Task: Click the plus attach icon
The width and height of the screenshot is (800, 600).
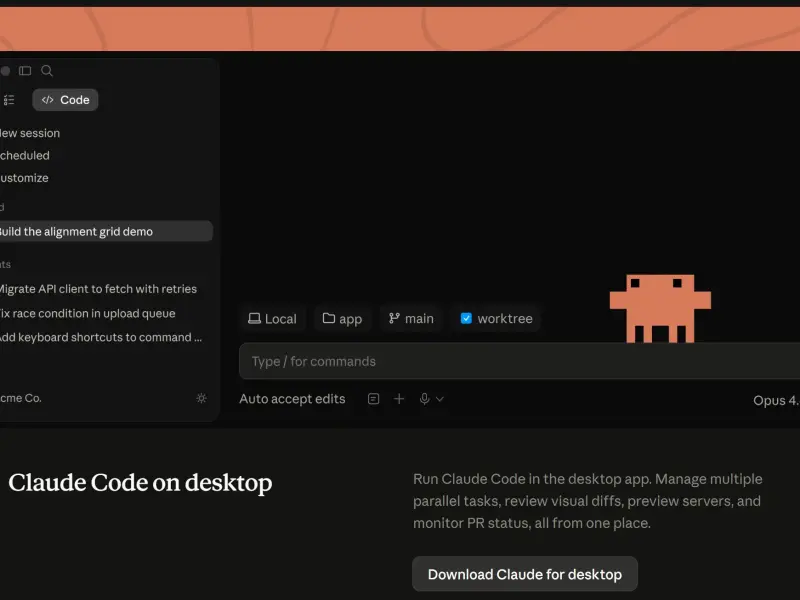Action: coord(399,399)
